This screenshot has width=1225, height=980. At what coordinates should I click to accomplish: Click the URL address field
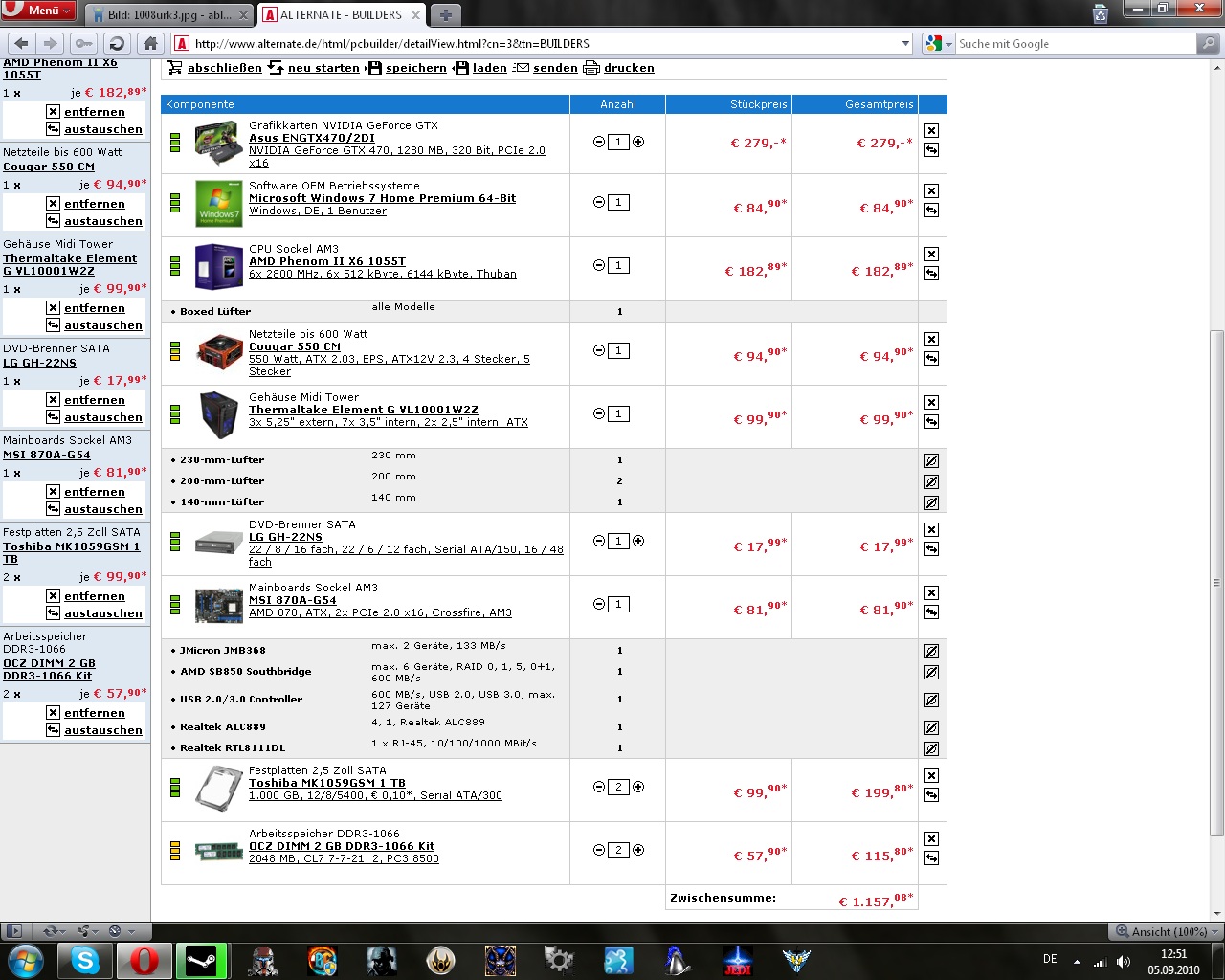point(543,43)
